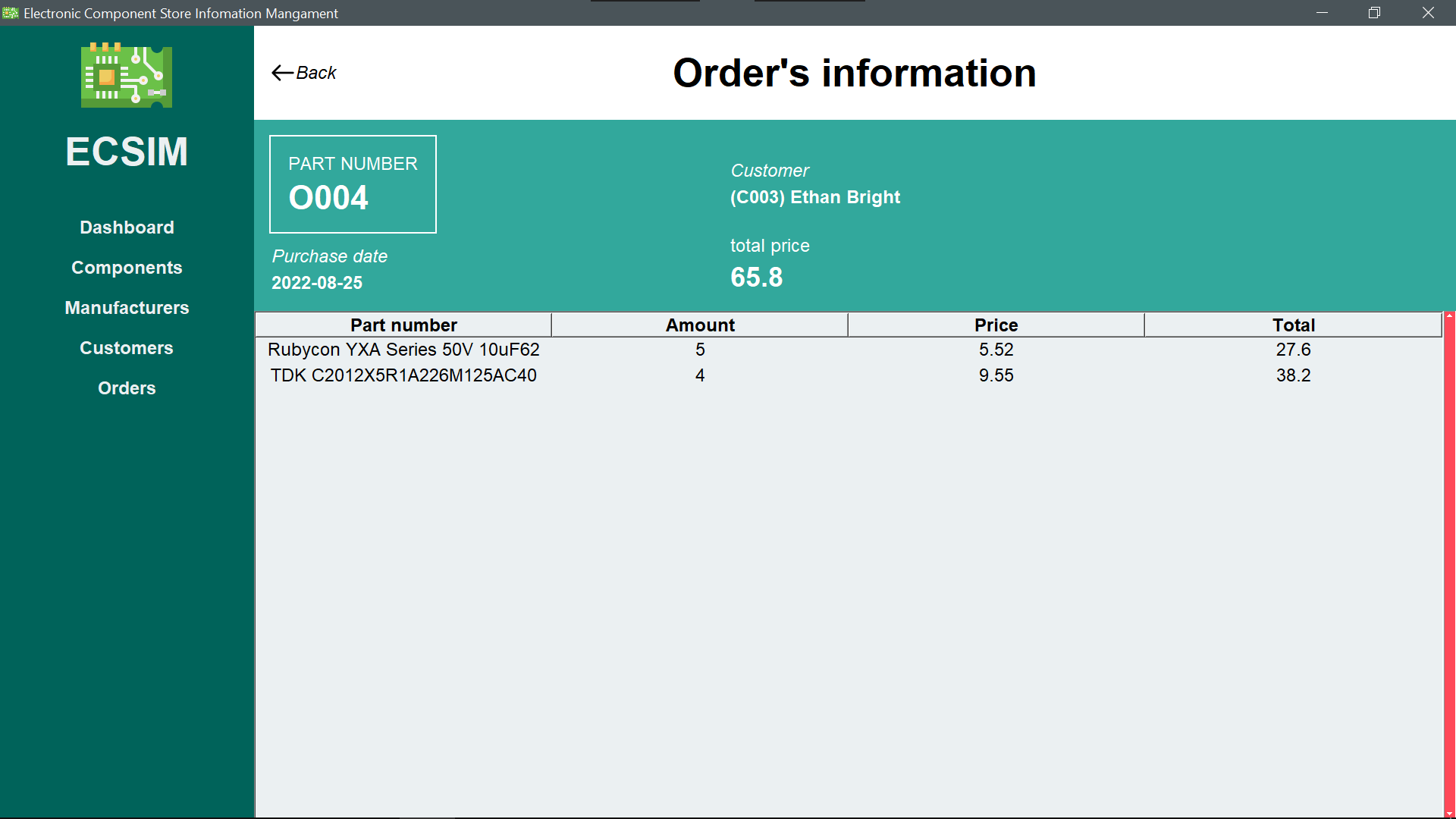Click the Amount column header
1456x819 pixels.
coord(700,325)
